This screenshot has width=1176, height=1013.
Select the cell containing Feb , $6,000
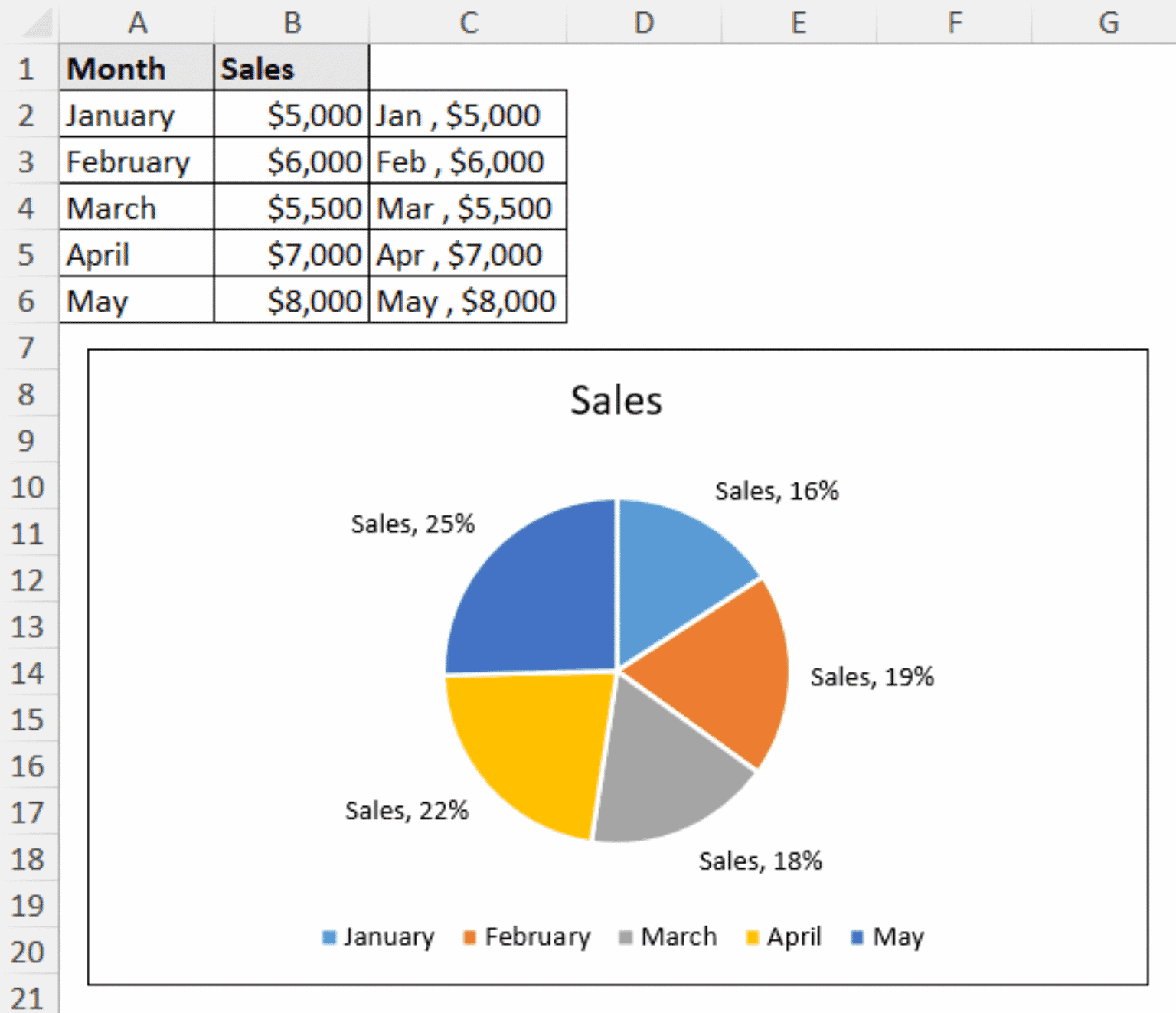coord(468,162)
